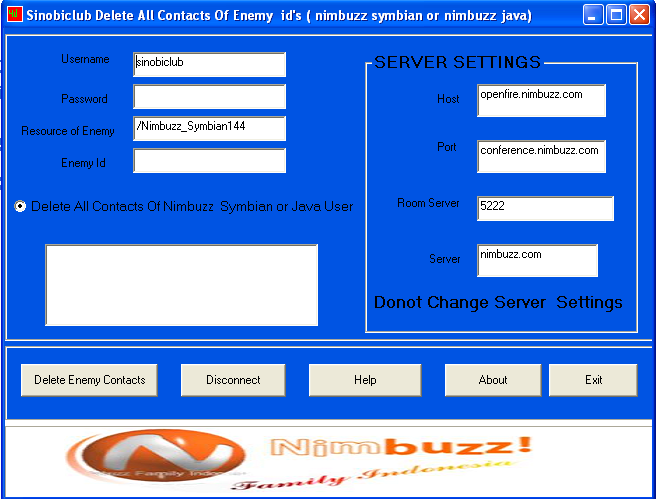Click the orange Nimbuzz N logo
The width and height of the screenshot is (658, 499).
(x=157, y=455)
